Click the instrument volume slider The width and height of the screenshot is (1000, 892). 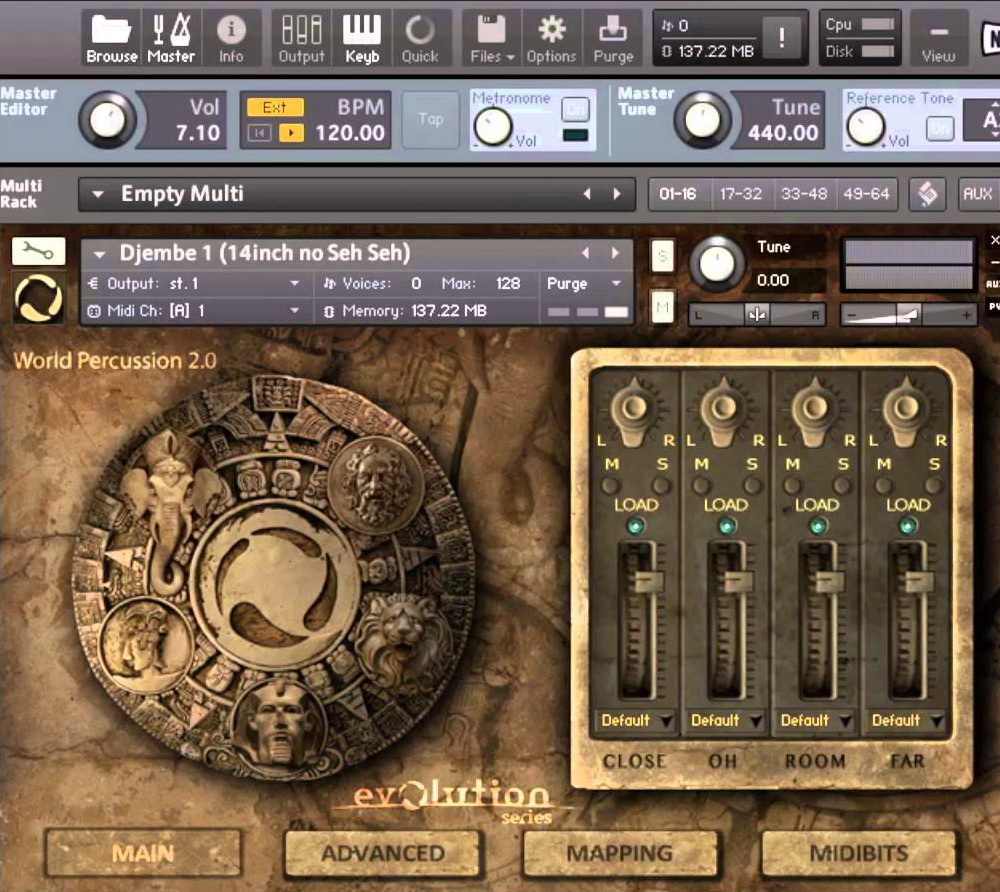click(x=908, y=314)
